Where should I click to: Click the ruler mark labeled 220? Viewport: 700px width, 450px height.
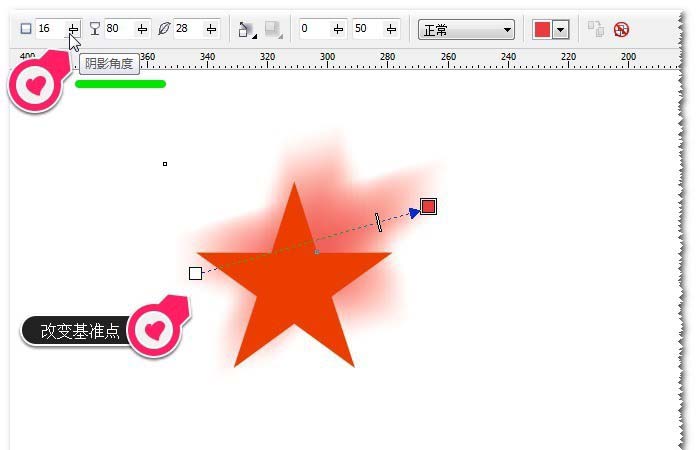[x=568, y=57]
